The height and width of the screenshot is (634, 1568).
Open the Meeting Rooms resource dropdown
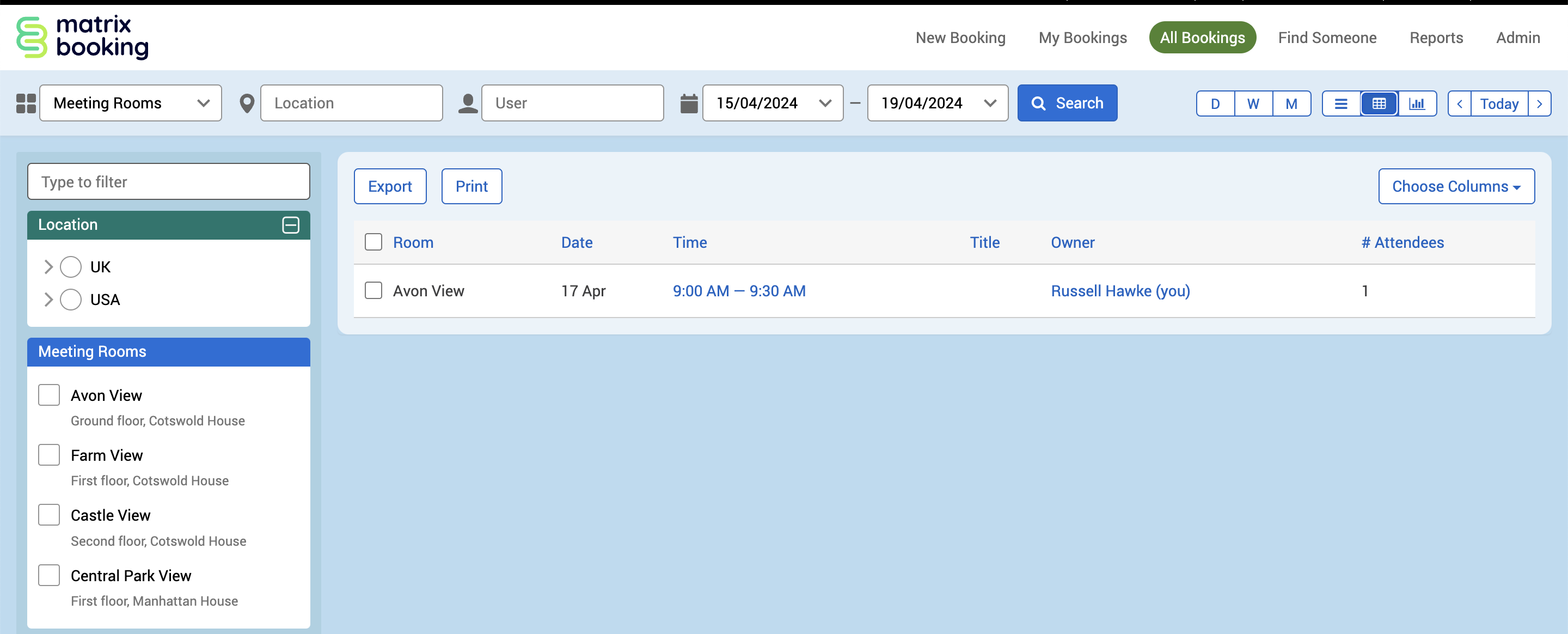130,103
